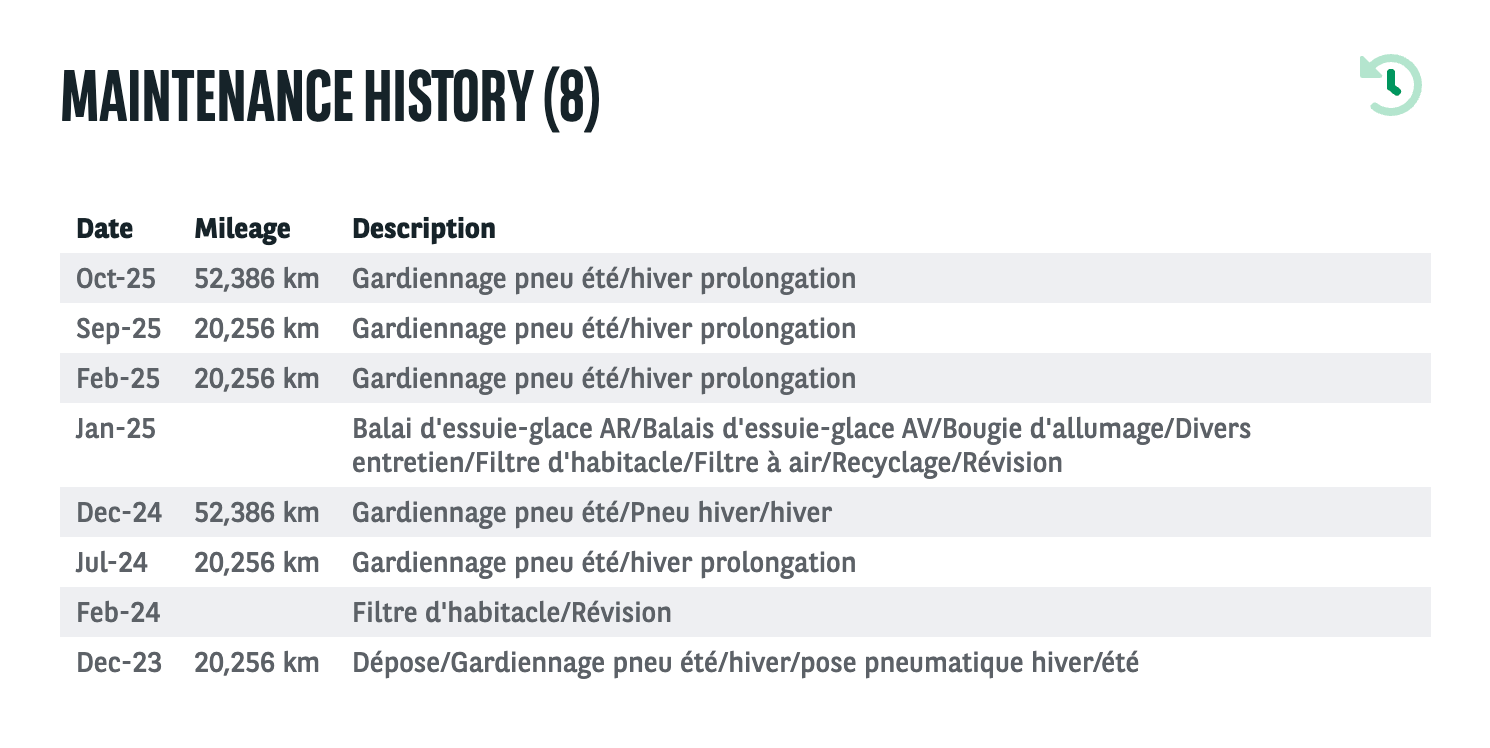
Task: Select the Jul-24 date cell
Action: (112, 563)
